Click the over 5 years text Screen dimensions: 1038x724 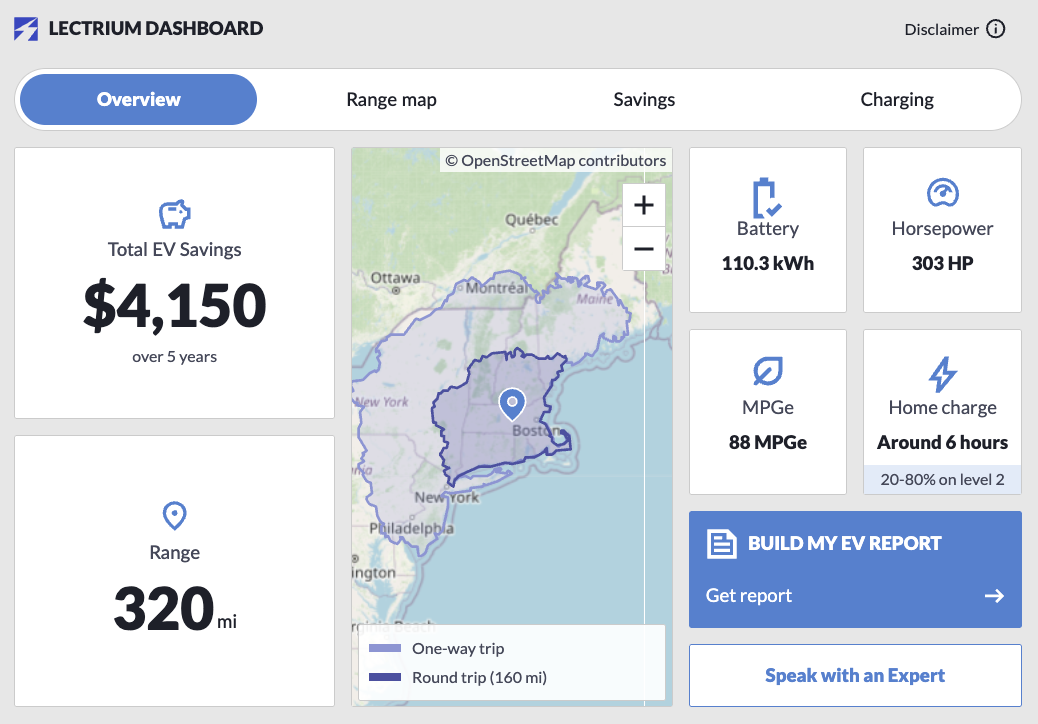click(x=175, y=357)
